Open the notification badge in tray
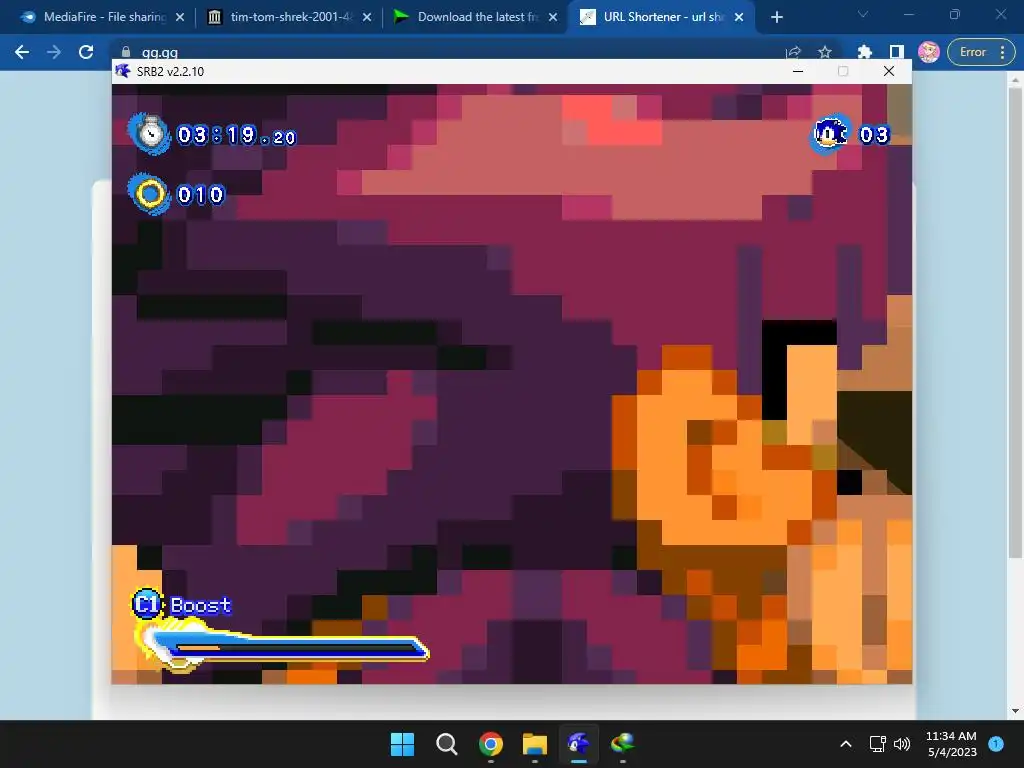Screen dimensions: 1024x768 click(996, 744)
